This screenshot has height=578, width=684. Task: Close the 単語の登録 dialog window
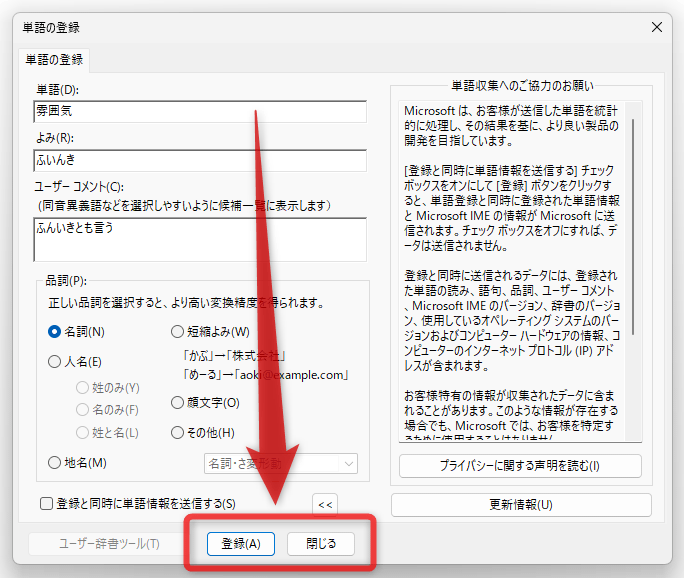(657, 27)
